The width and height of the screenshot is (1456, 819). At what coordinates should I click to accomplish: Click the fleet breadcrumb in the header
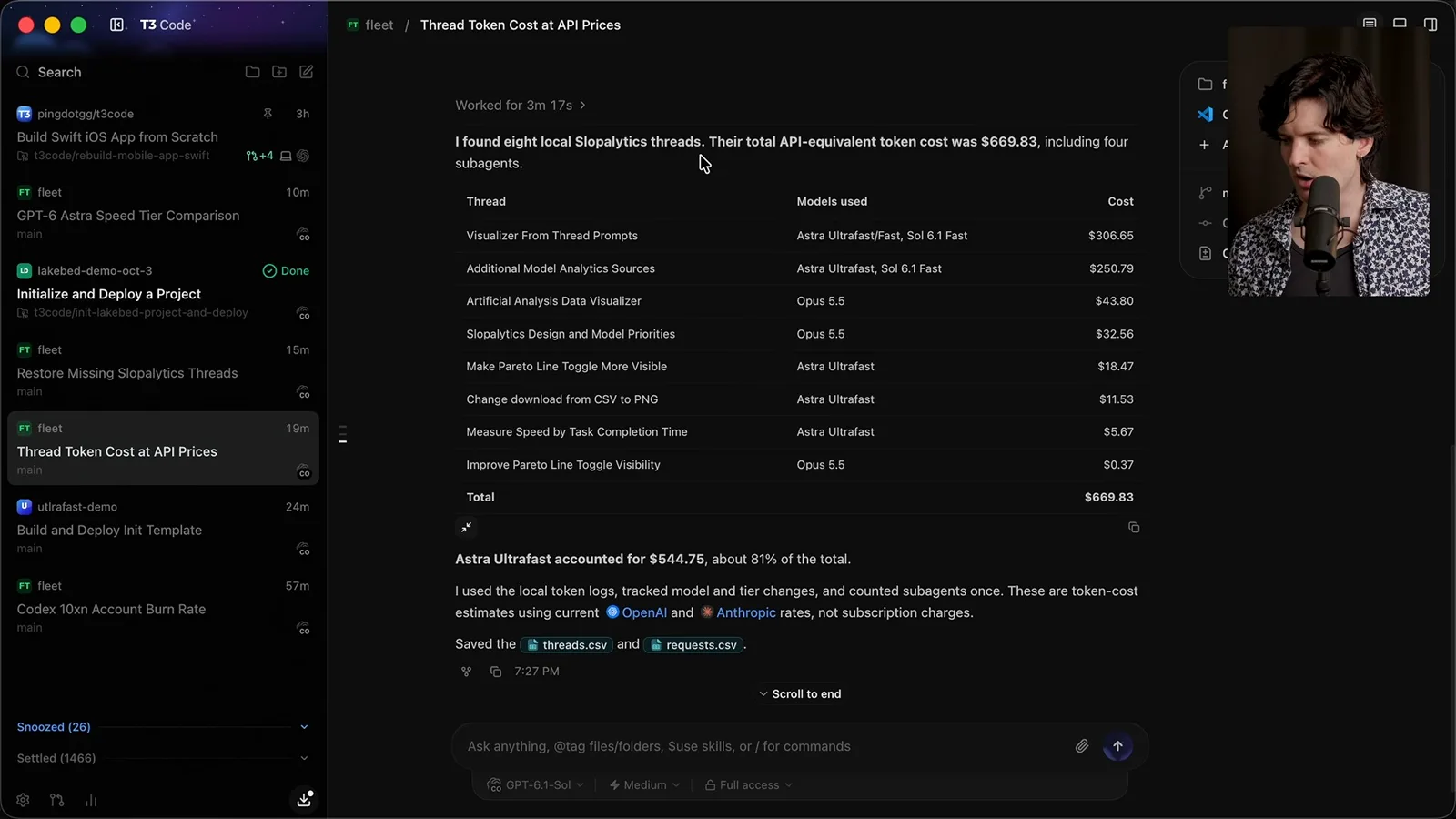[370, 25]
